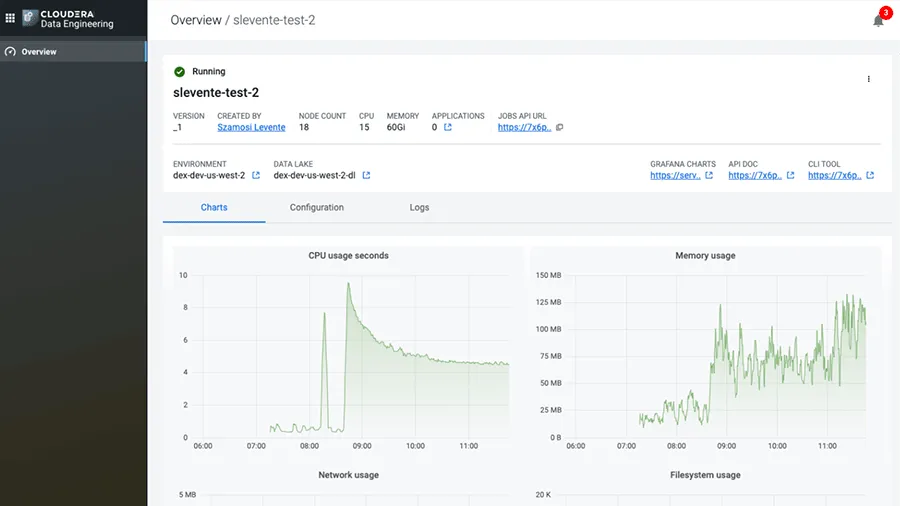The image size is (900, 506).
Task: Open the three-dot actions menu
Action: 868,79
